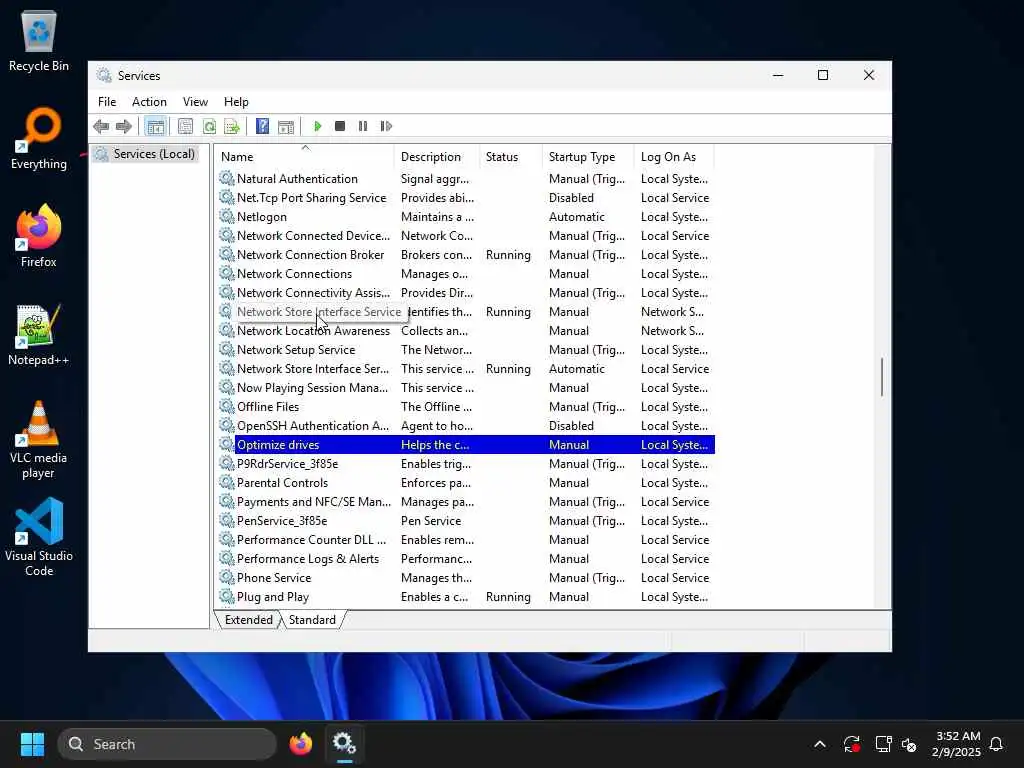Open the View menu
The height and width of the screenshot is (768, 1024).
click(195, 101)
